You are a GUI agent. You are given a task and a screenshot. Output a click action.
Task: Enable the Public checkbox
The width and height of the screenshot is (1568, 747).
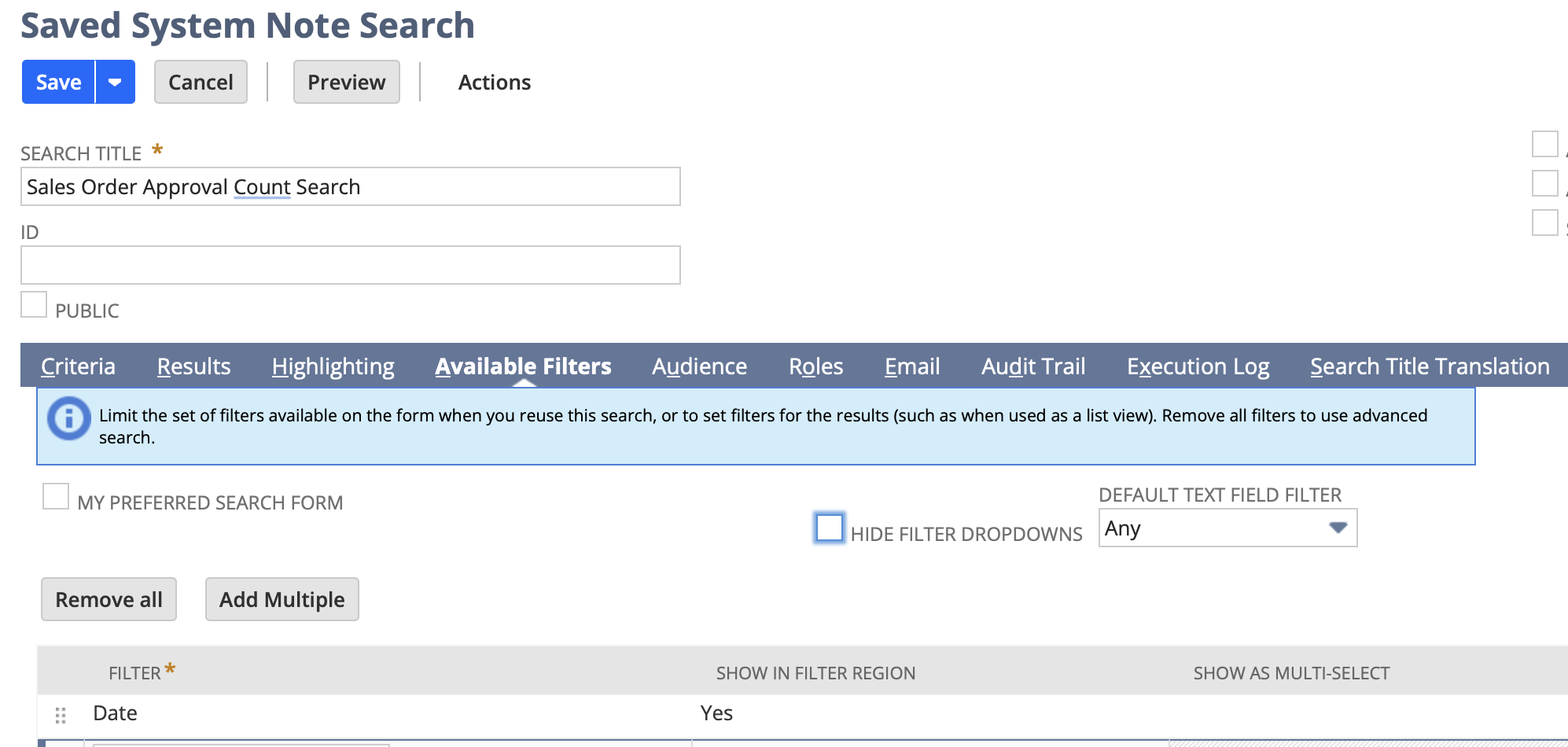[34, 305]
